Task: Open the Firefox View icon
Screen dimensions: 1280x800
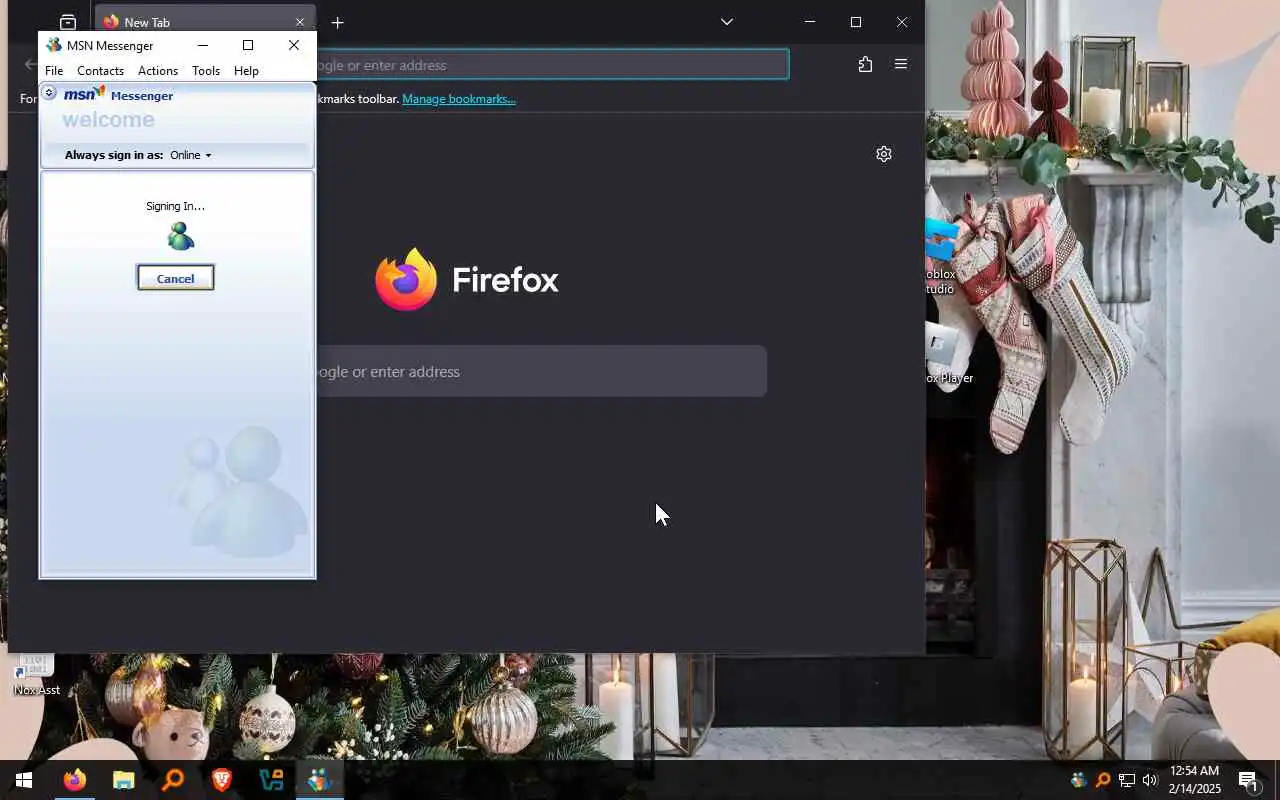Action: pyautogui.click(x=67, y=22)
